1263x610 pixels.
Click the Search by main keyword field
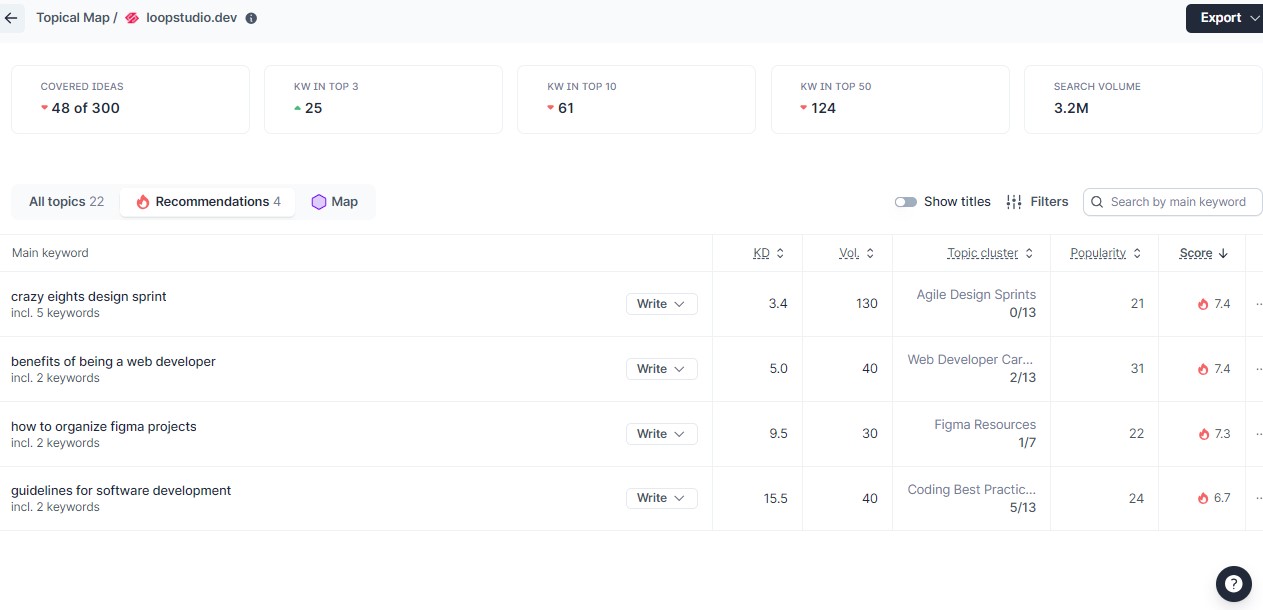coord(1177,202)
